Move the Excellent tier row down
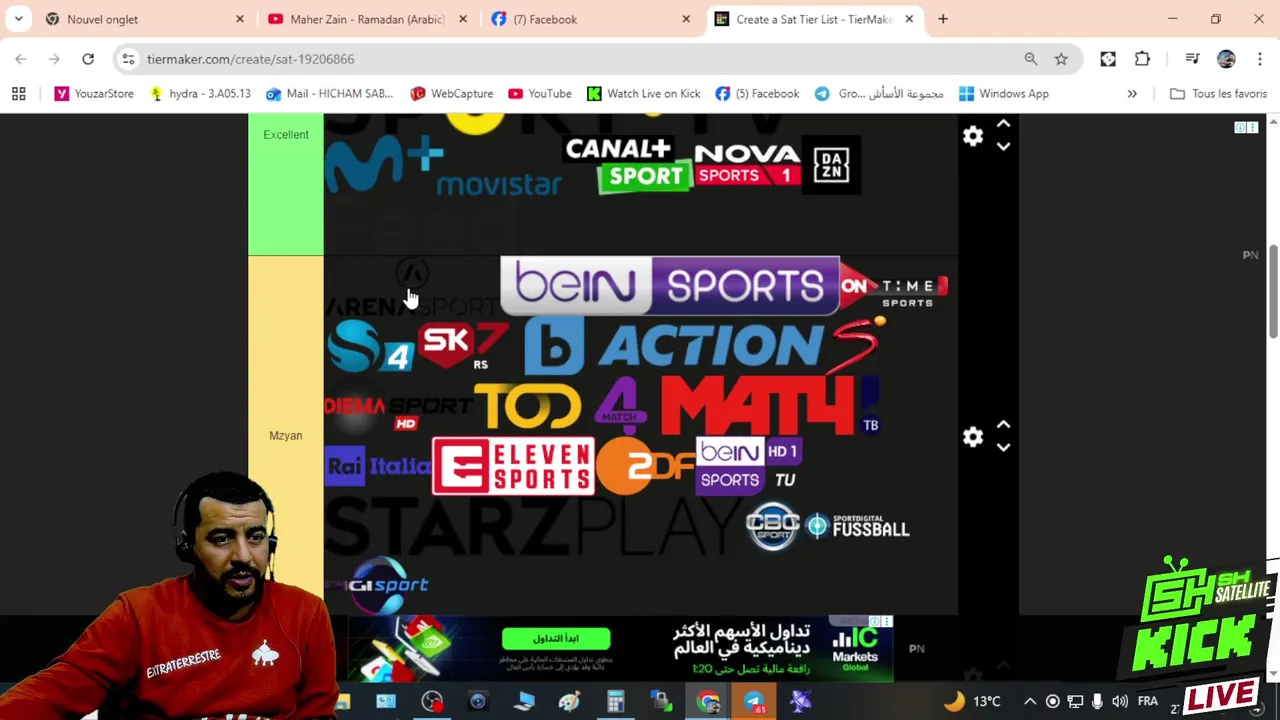The width and height of the screenshot is (1280, 720). tap(1003, 147)
